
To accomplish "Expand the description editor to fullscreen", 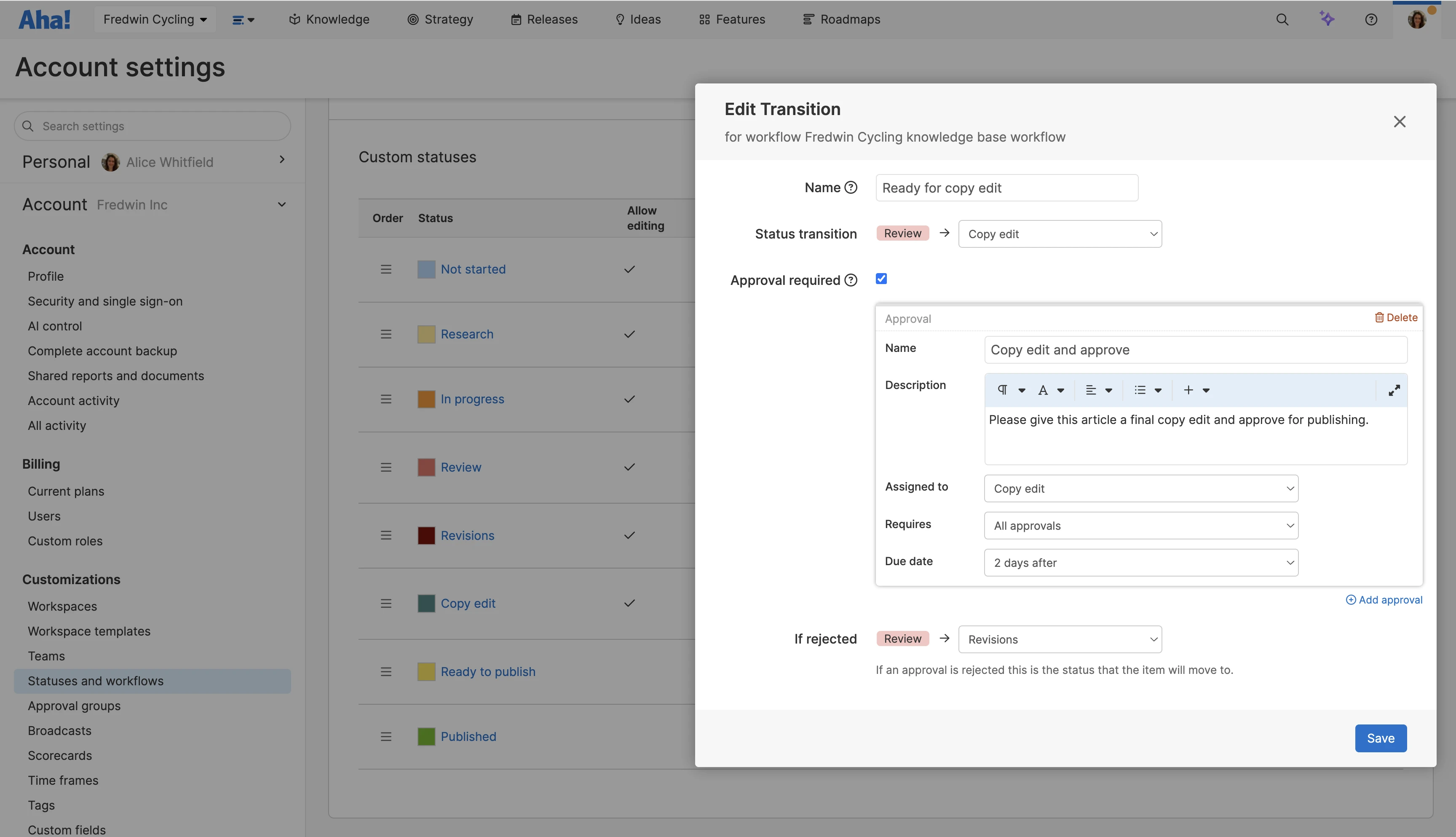I will click(1394, 390).
